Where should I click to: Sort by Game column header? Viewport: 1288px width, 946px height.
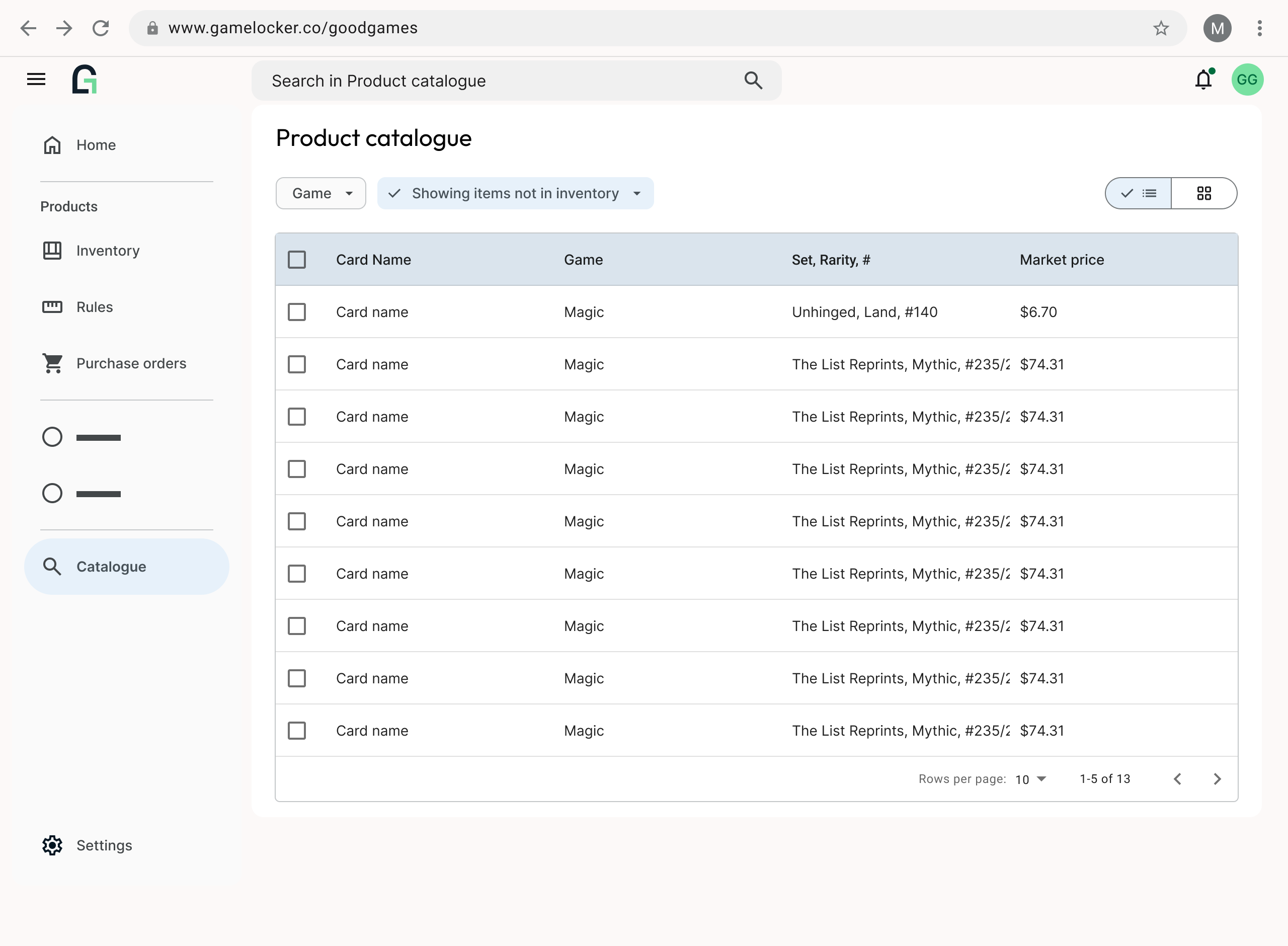[x=583, y=260]
